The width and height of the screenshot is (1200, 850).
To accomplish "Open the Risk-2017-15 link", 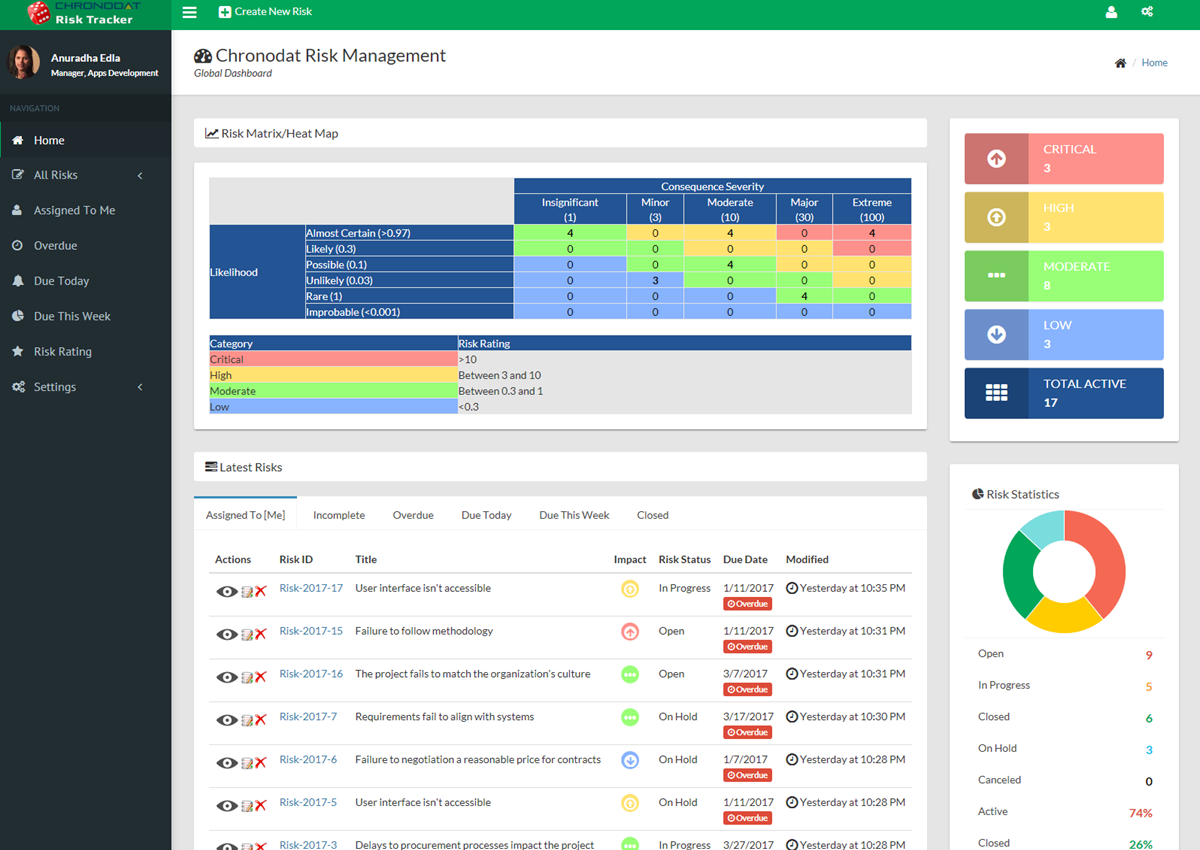I will [311, 631].
